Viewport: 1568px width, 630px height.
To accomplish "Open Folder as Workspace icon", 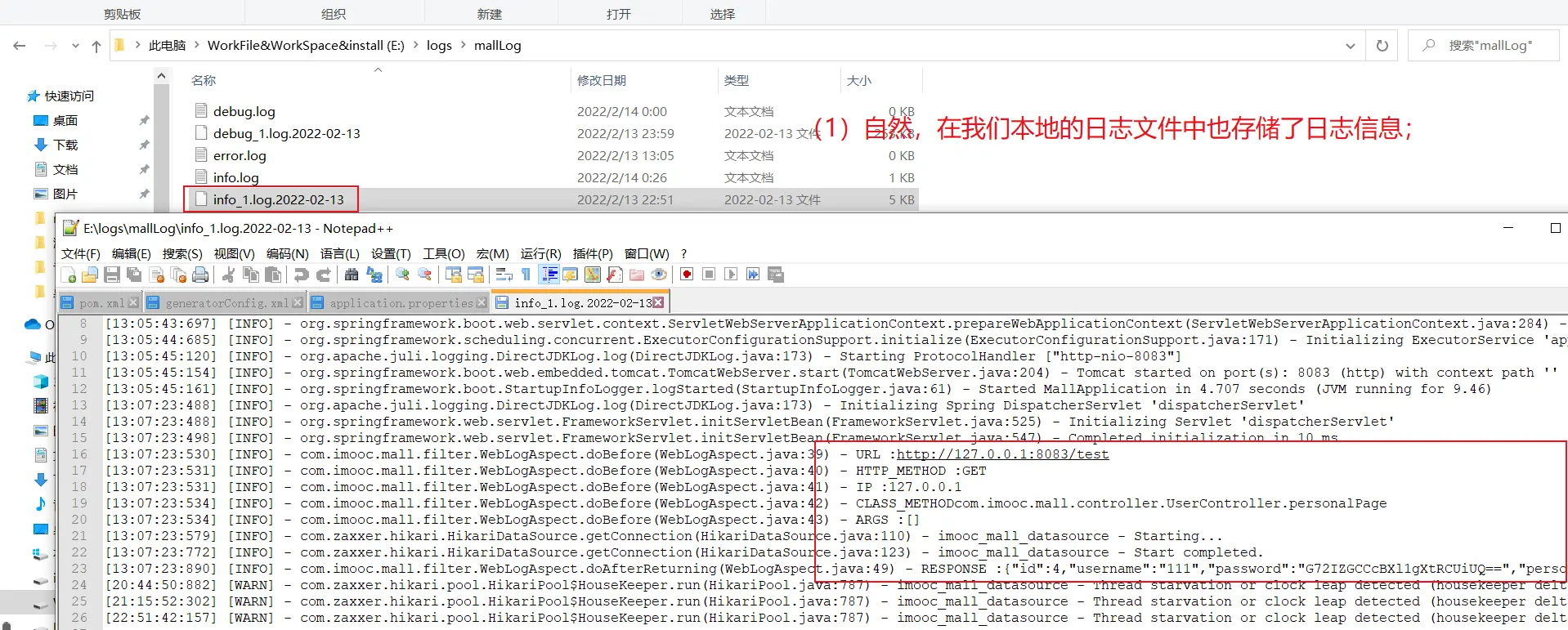I will click(637, 275).
